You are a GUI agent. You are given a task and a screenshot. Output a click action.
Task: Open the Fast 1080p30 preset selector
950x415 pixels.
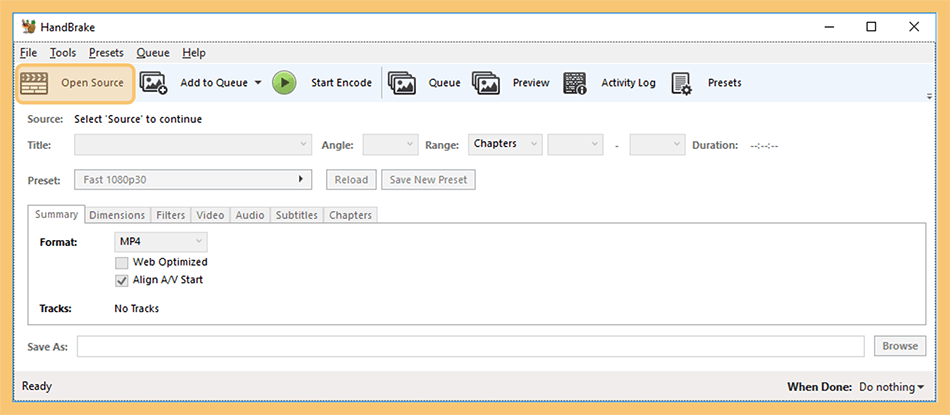coord(193,180)
